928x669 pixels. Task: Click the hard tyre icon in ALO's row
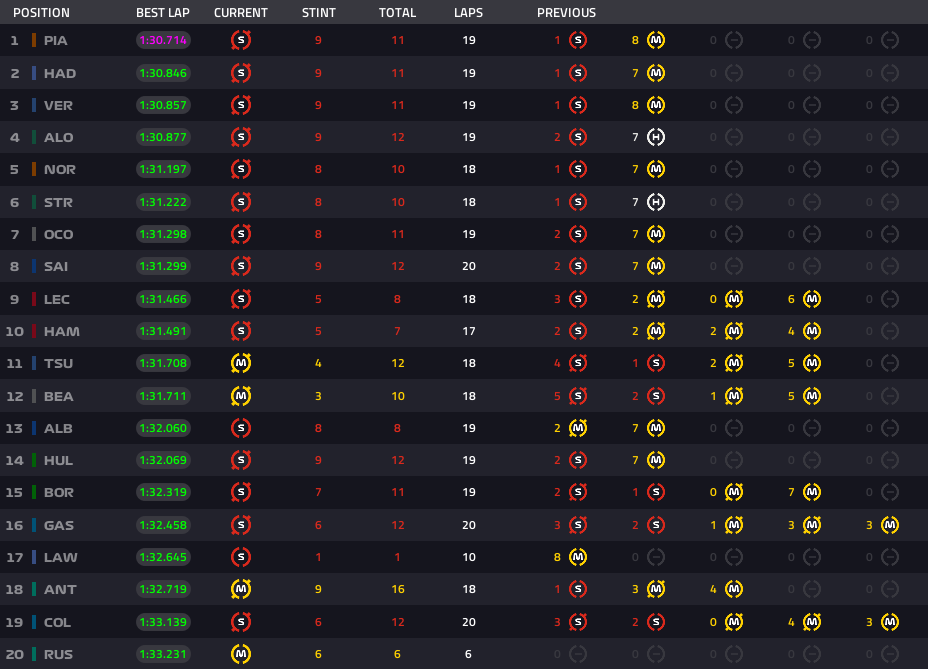point(656,138)
